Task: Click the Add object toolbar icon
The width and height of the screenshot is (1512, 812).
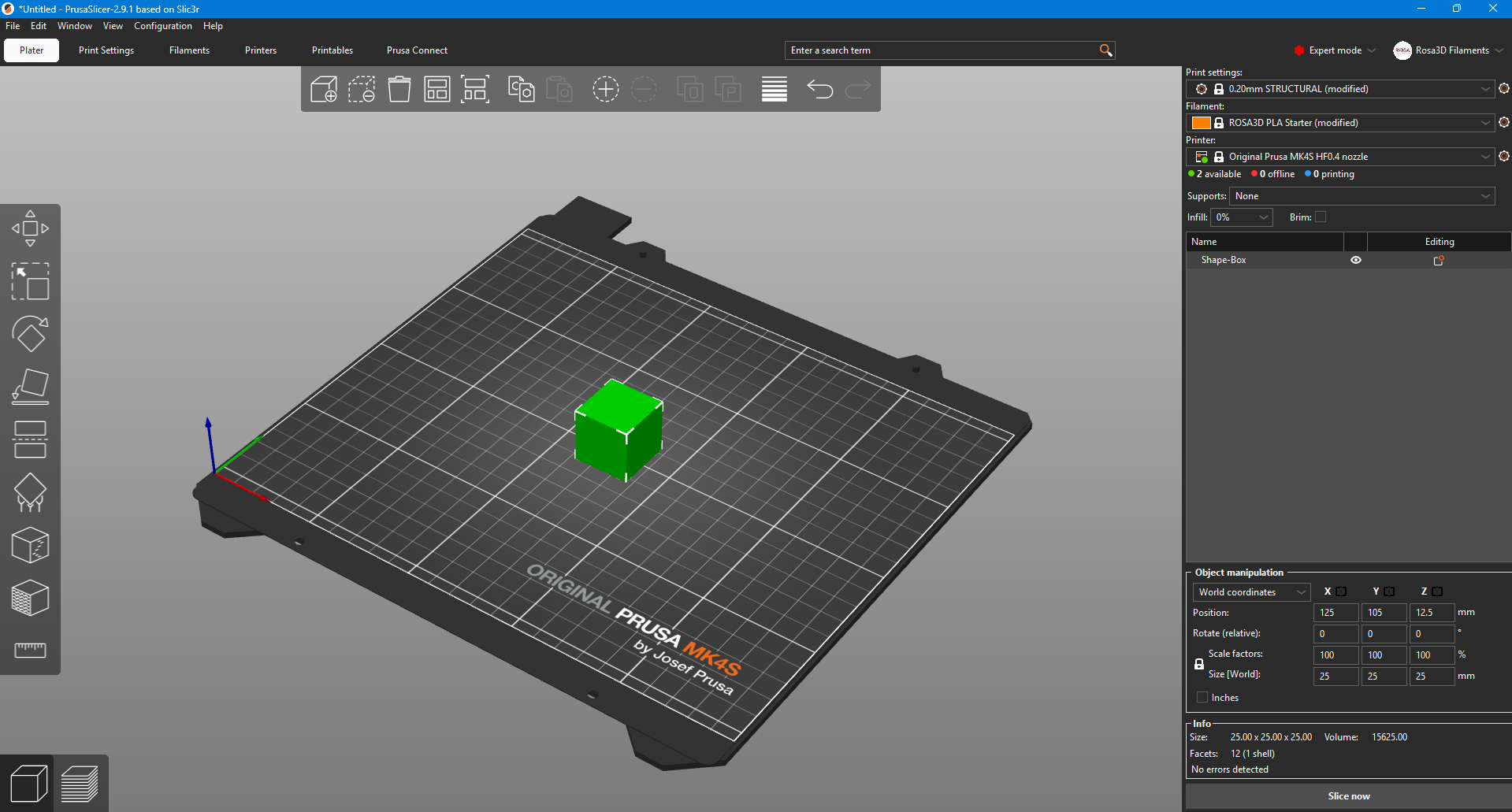Action: pyautogui.click(x=324, y=89)
